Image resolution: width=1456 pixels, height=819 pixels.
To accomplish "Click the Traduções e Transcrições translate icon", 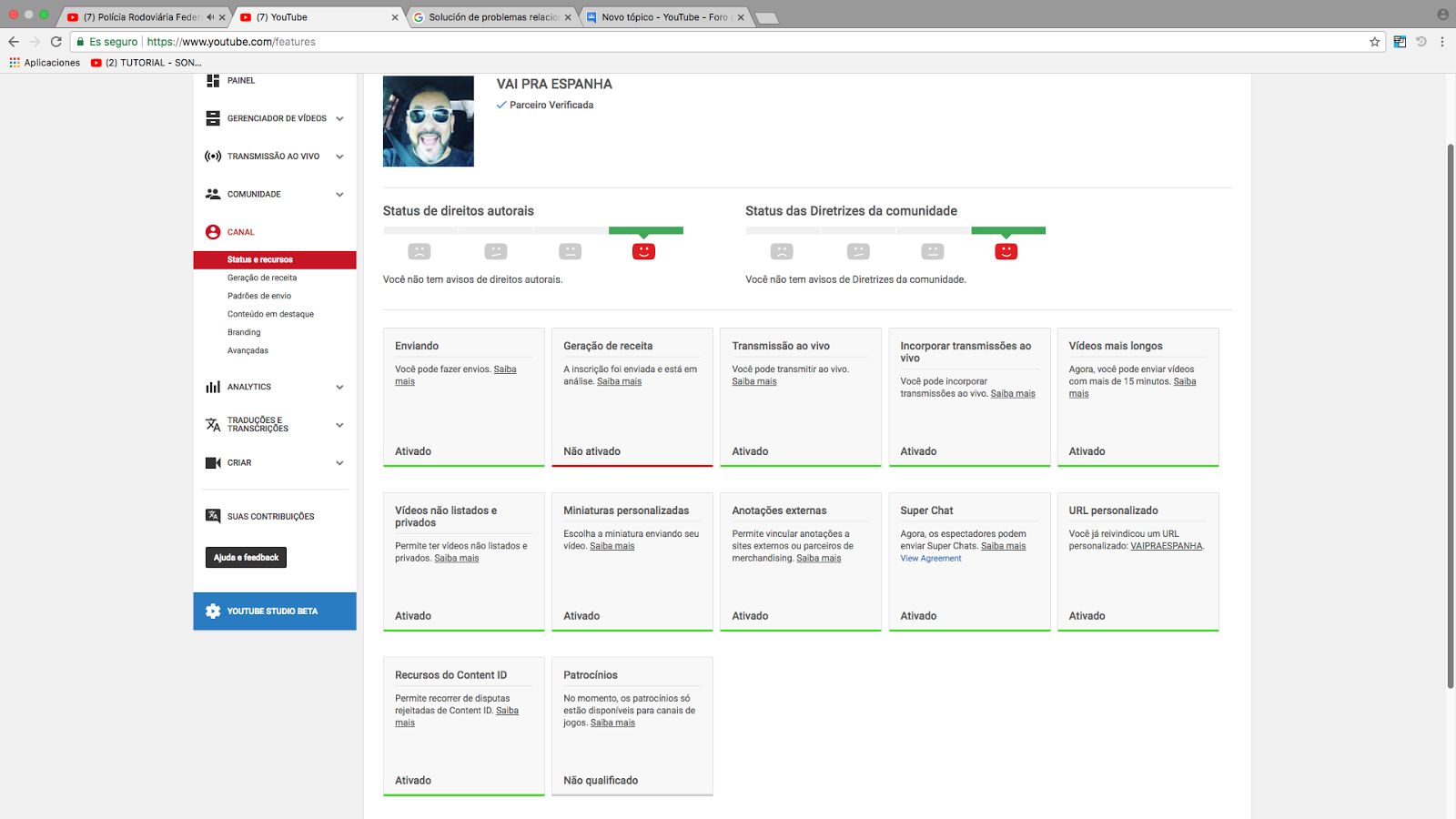I will click(x=213, y=425).
